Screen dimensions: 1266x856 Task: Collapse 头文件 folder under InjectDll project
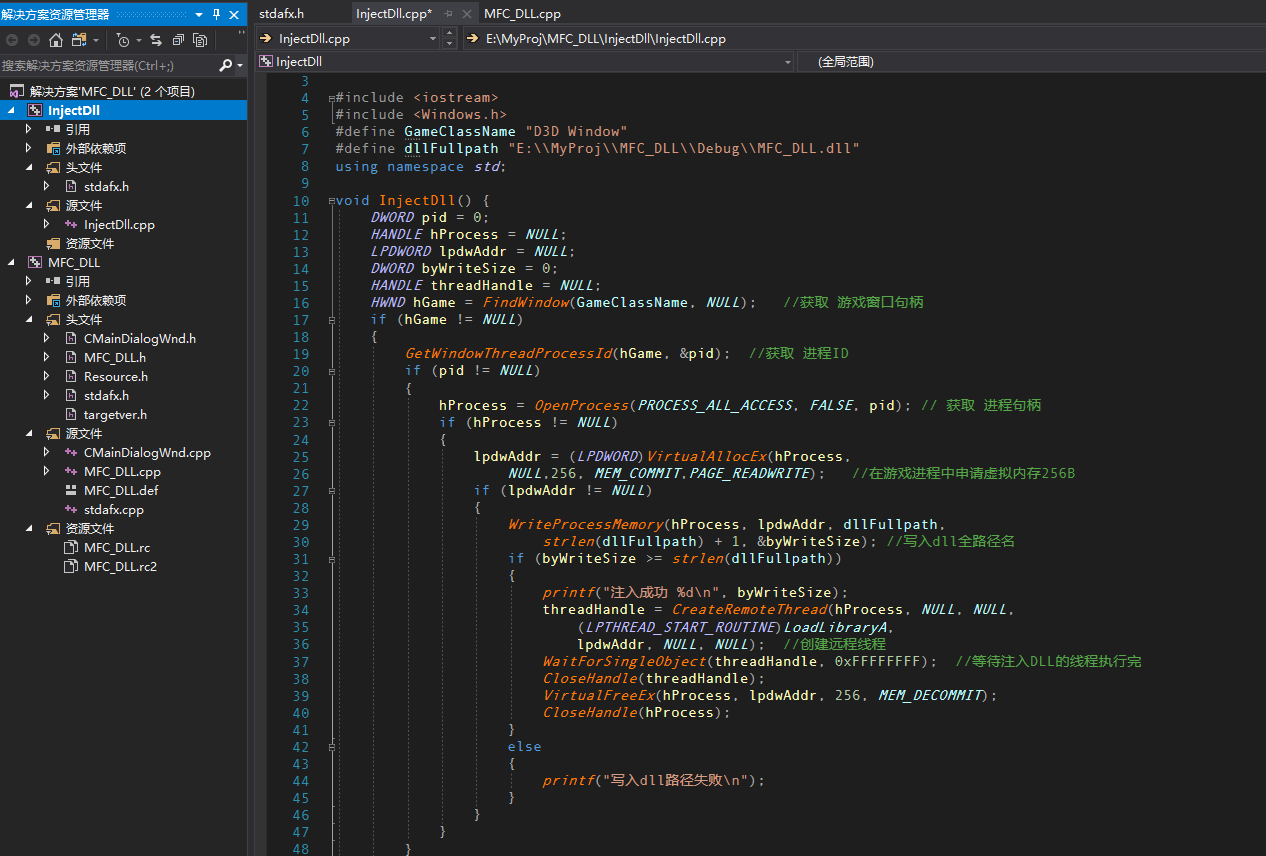point(29,167)
